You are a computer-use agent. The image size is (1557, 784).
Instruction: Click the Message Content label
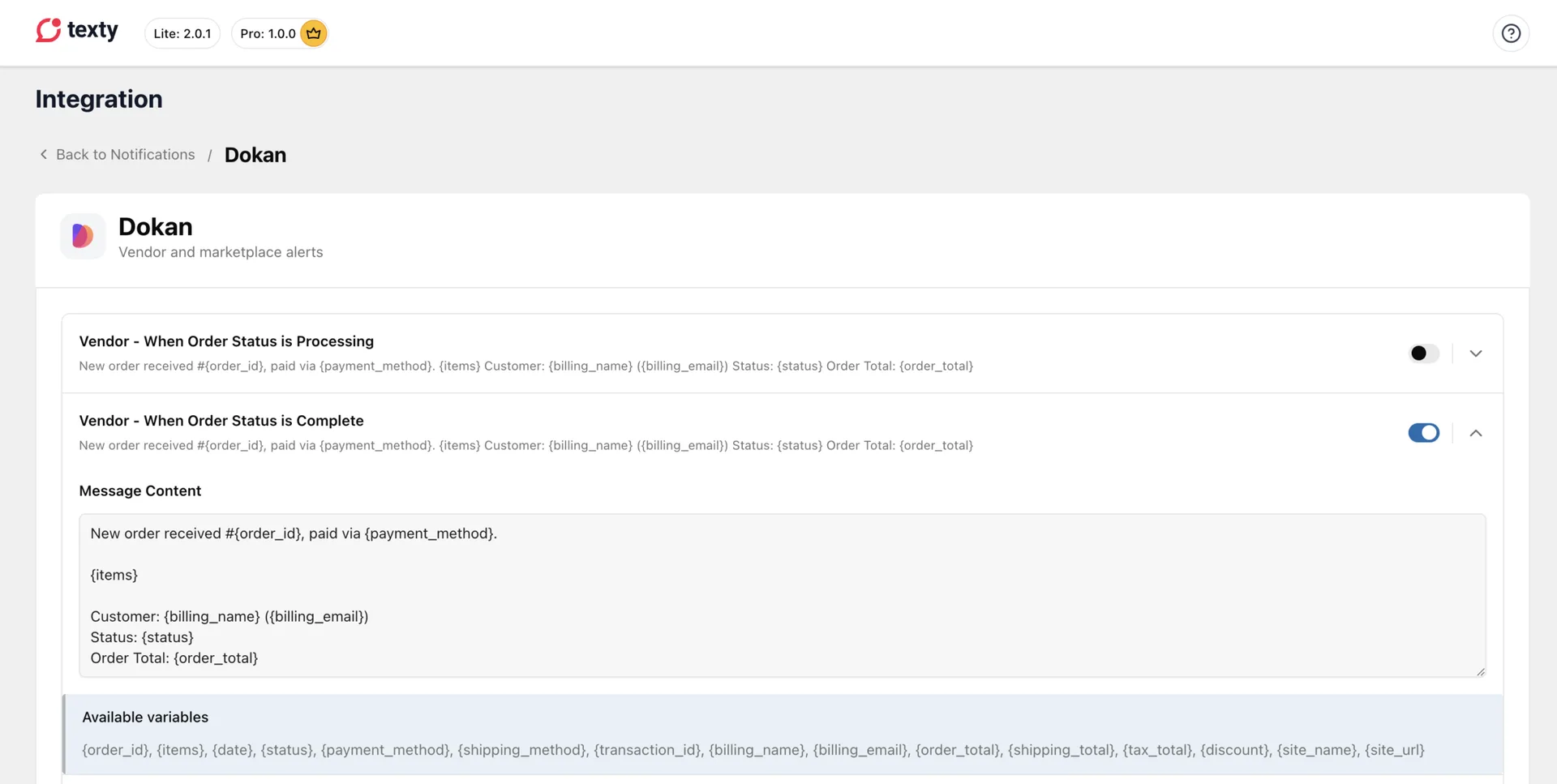[140, 491]
